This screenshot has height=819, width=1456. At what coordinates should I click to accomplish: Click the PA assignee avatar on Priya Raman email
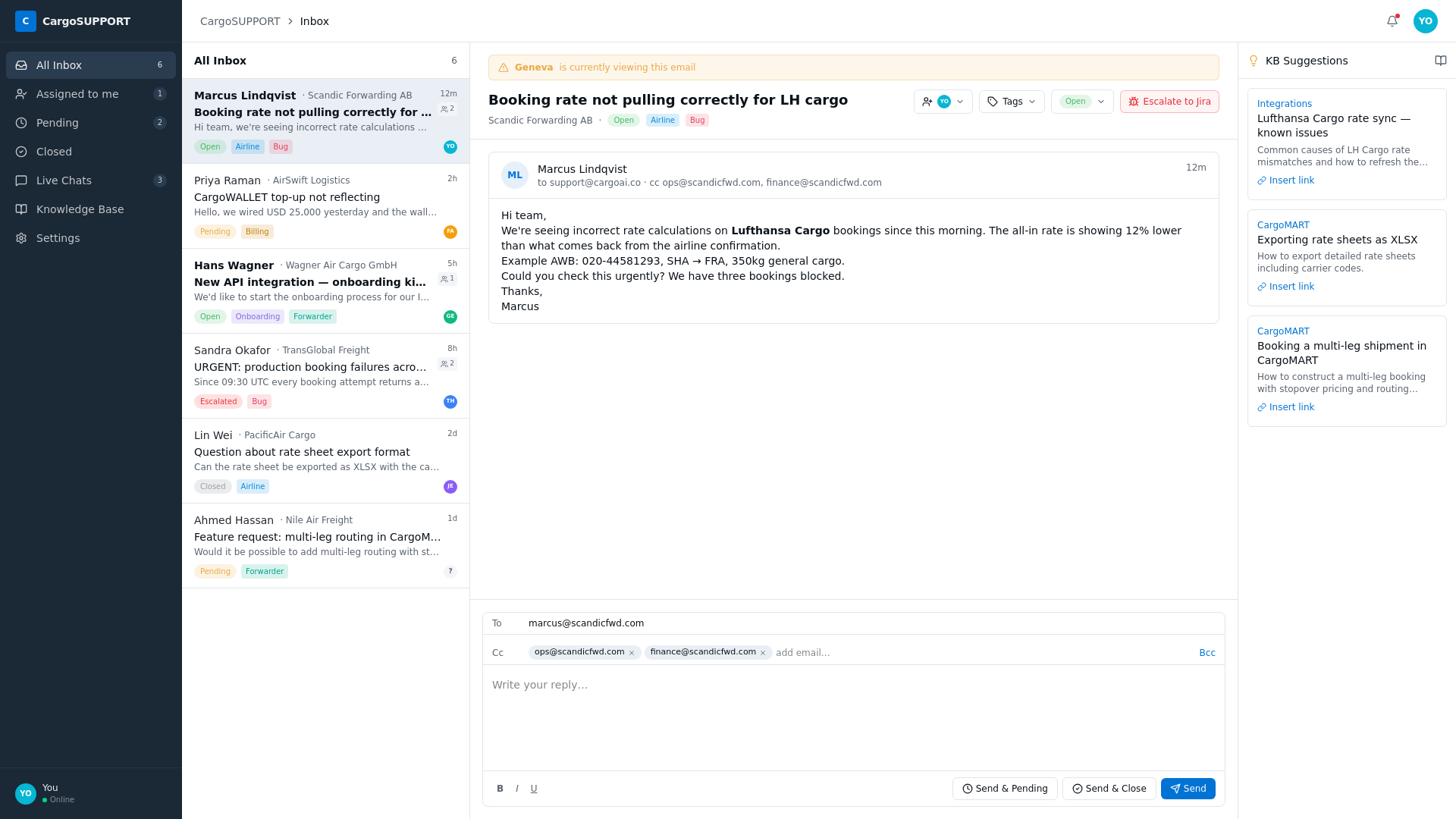[x=450, y=232]
